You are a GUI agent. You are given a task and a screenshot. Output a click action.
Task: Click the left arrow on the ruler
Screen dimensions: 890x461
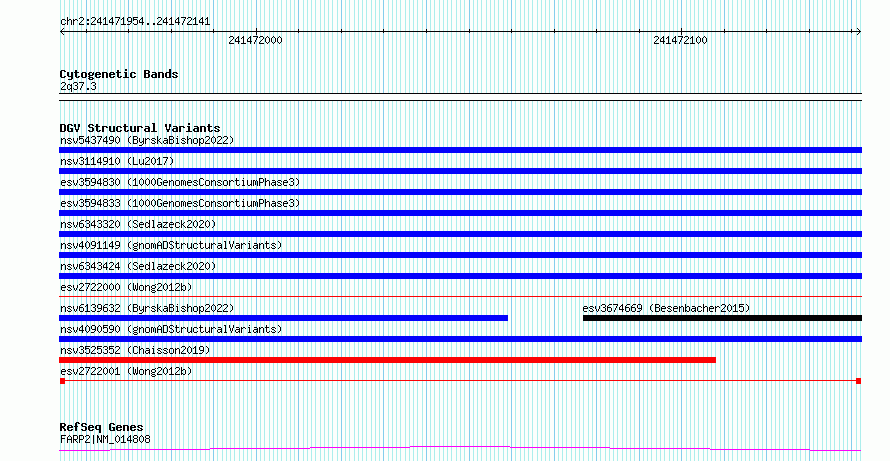pyautogui.click(x=62, y=32)
